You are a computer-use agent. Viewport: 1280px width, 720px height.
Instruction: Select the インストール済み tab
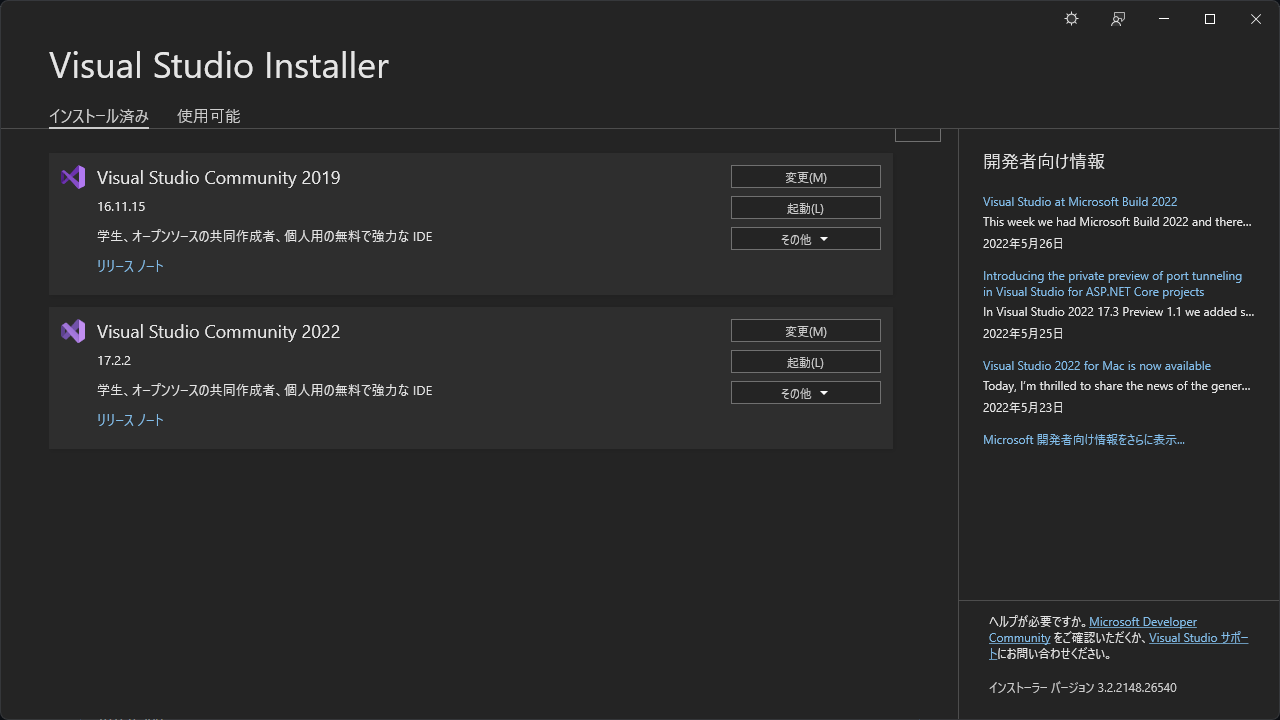99,116
